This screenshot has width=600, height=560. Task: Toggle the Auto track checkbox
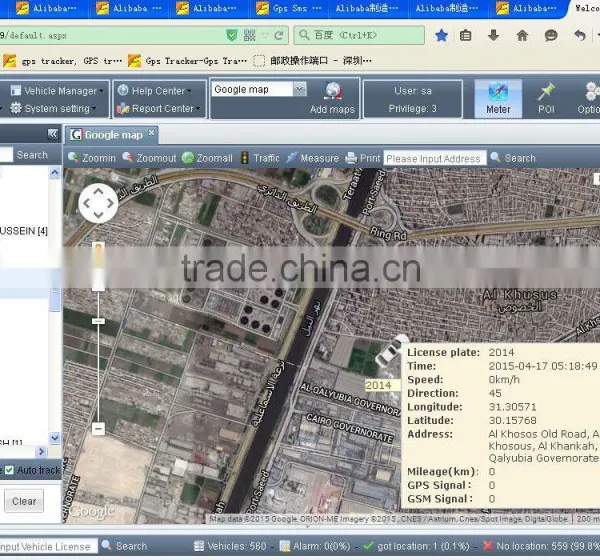point(9,470)
